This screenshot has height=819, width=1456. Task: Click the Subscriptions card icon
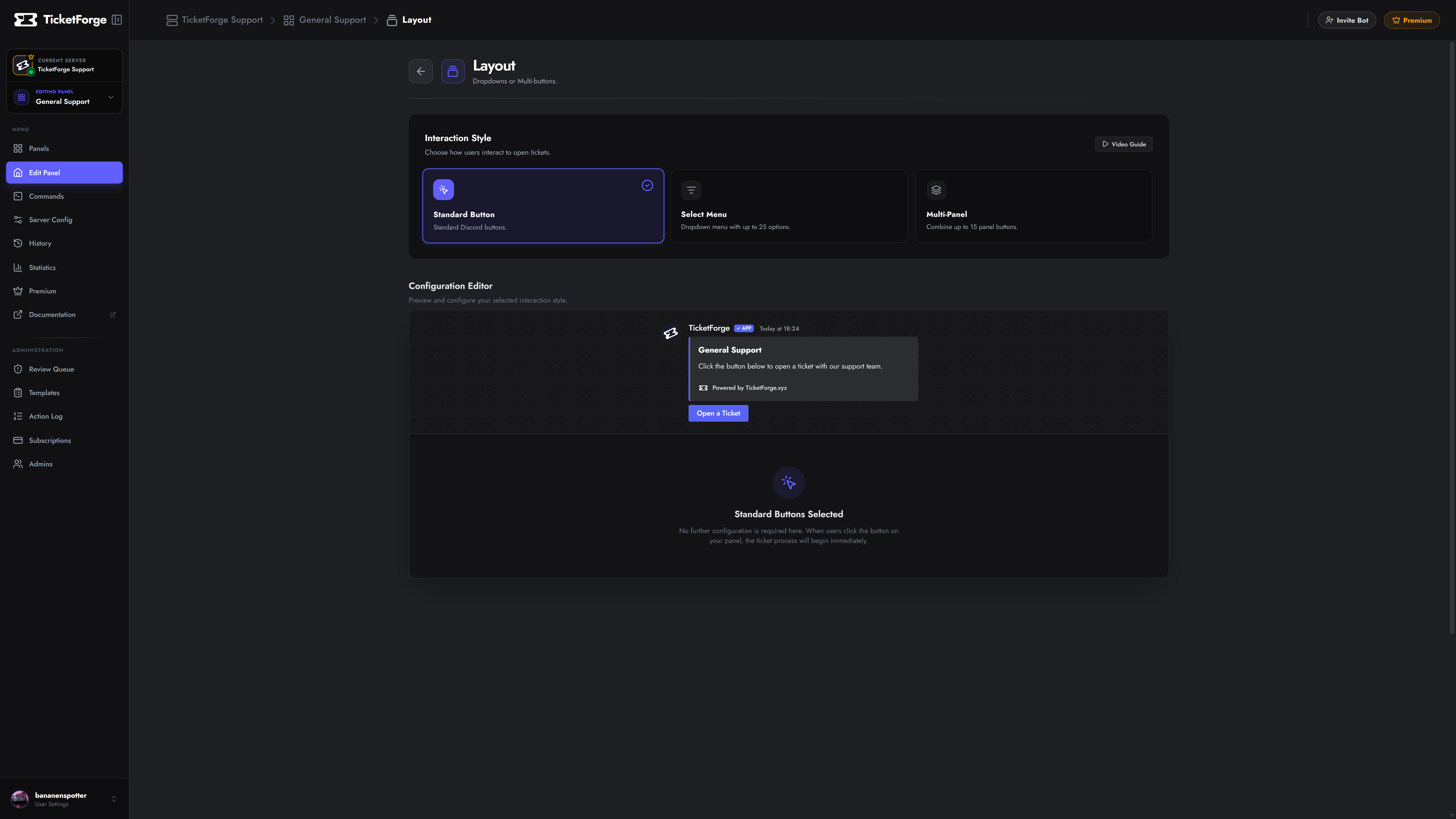18,440
